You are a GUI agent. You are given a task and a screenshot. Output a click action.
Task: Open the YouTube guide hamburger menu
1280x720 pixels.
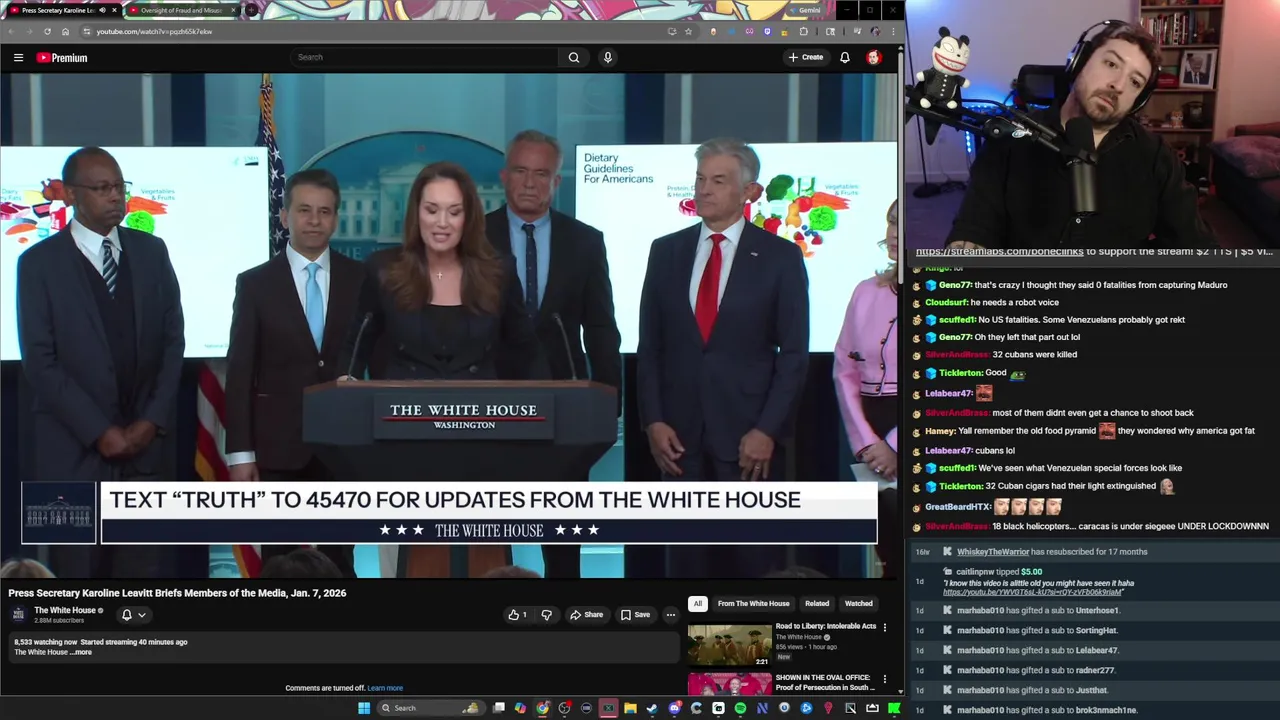18,58
